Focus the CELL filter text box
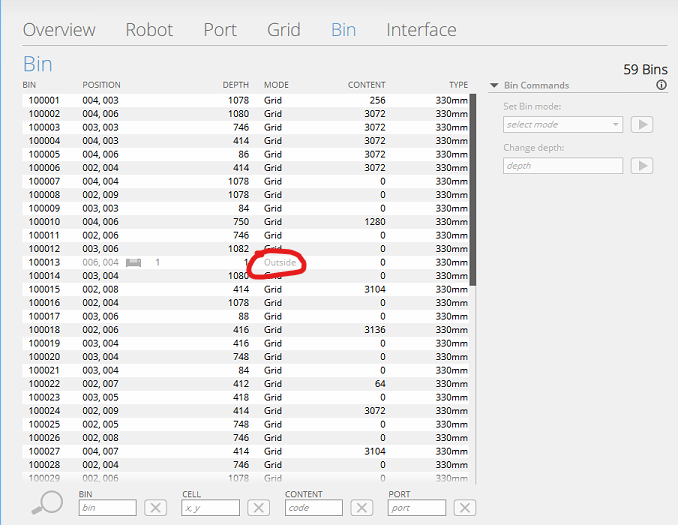Viewport: 678px width, 525px height. click(211, 508)
